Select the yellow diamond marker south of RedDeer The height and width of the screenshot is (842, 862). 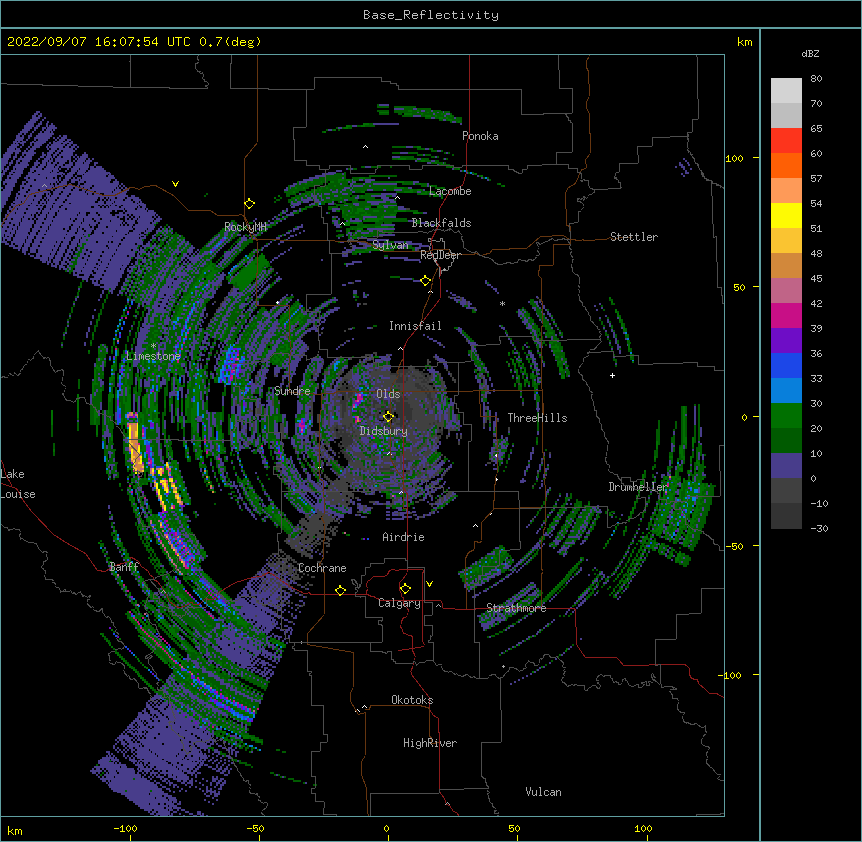point(426,281)
